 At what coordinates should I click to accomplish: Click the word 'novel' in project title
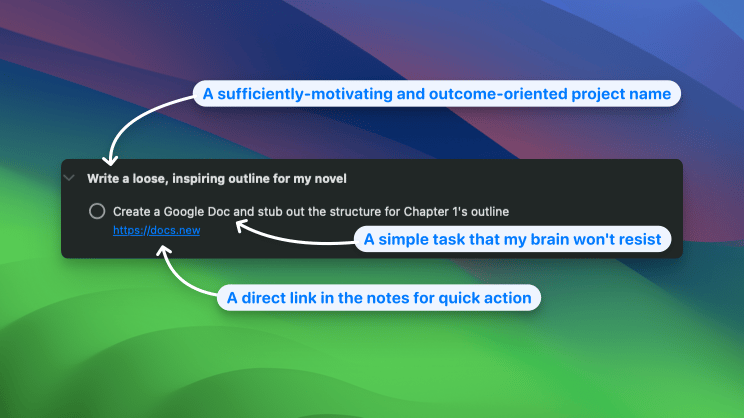point(330,178)
